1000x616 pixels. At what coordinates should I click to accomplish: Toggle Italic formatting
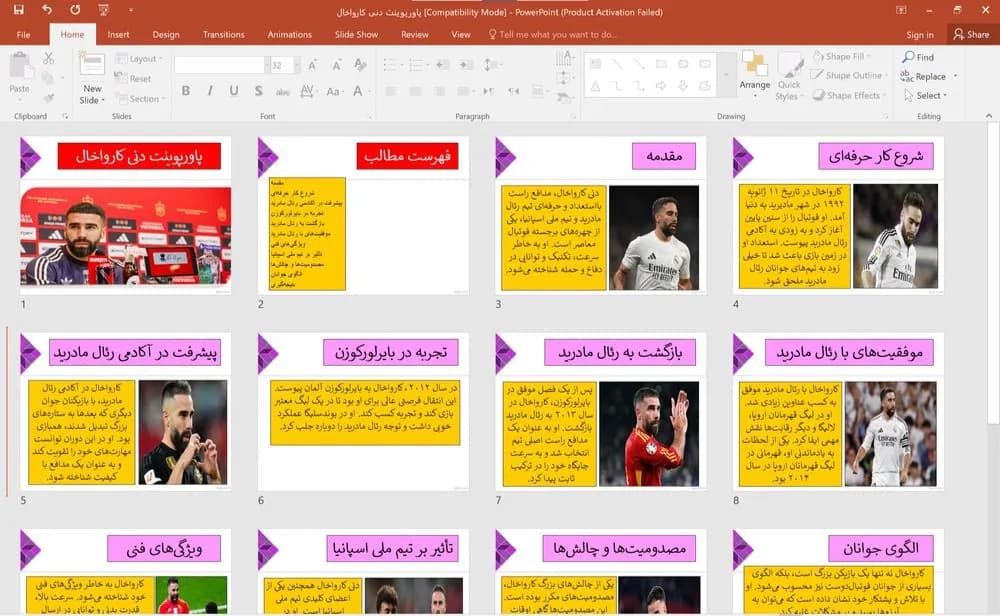coord(210,91)
